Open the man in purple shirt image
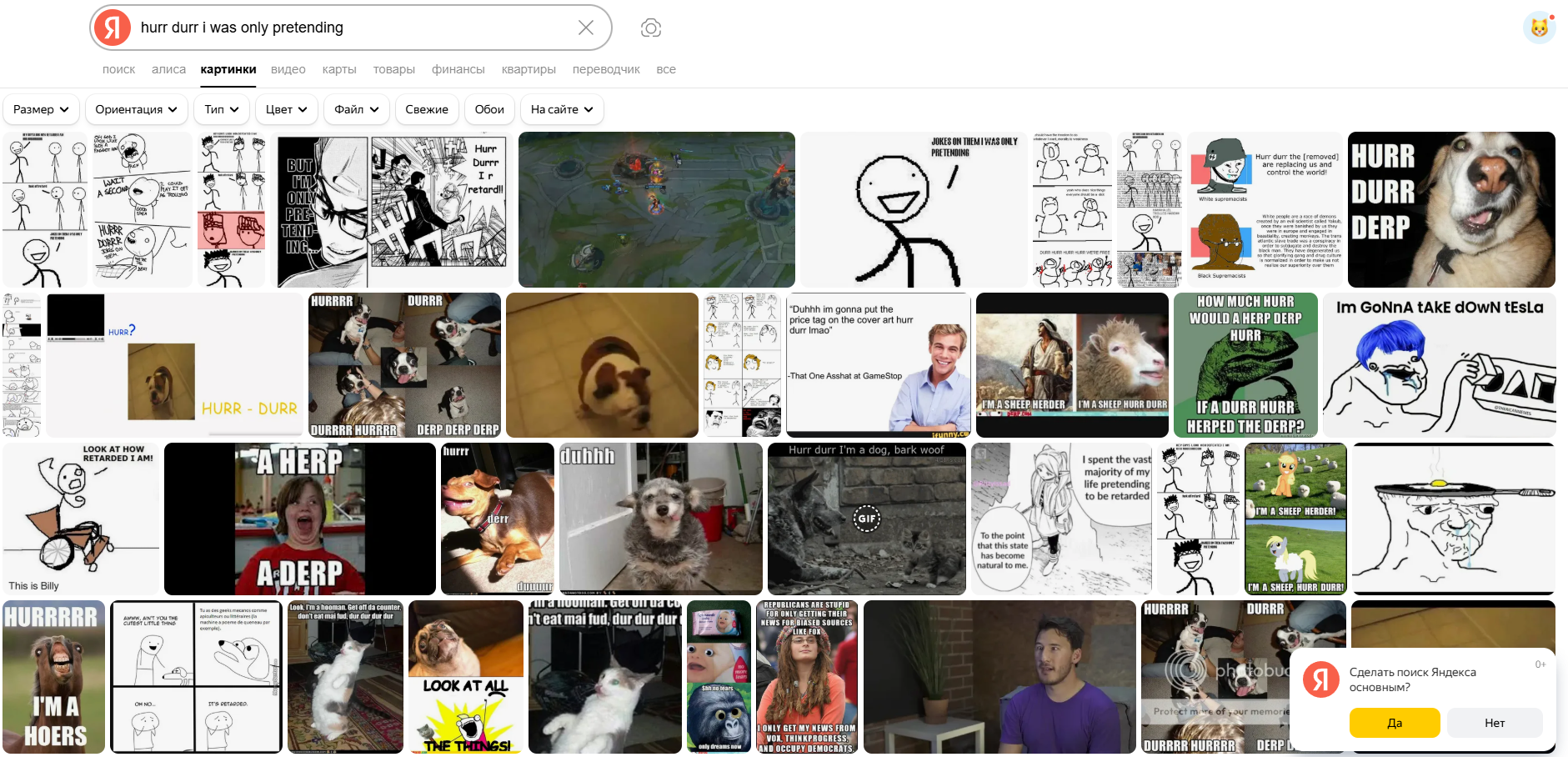The width and height of the screenshot is (1568, 757). (999, 677)
